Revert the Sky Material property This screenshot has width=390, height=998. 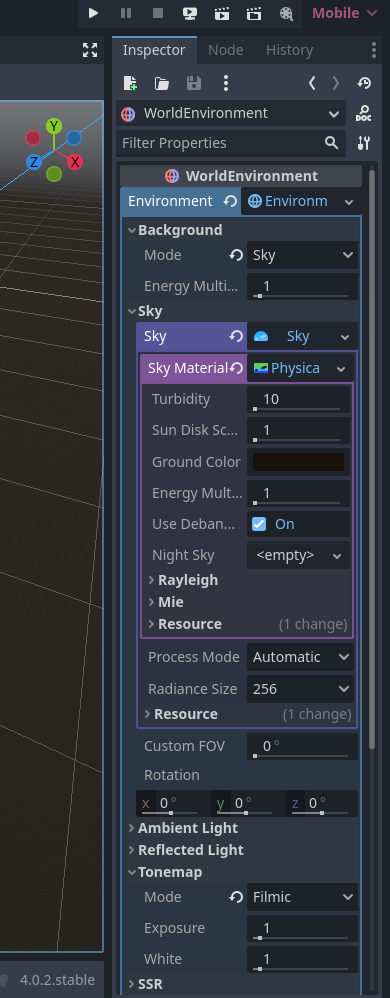click(x=237, y=369)
